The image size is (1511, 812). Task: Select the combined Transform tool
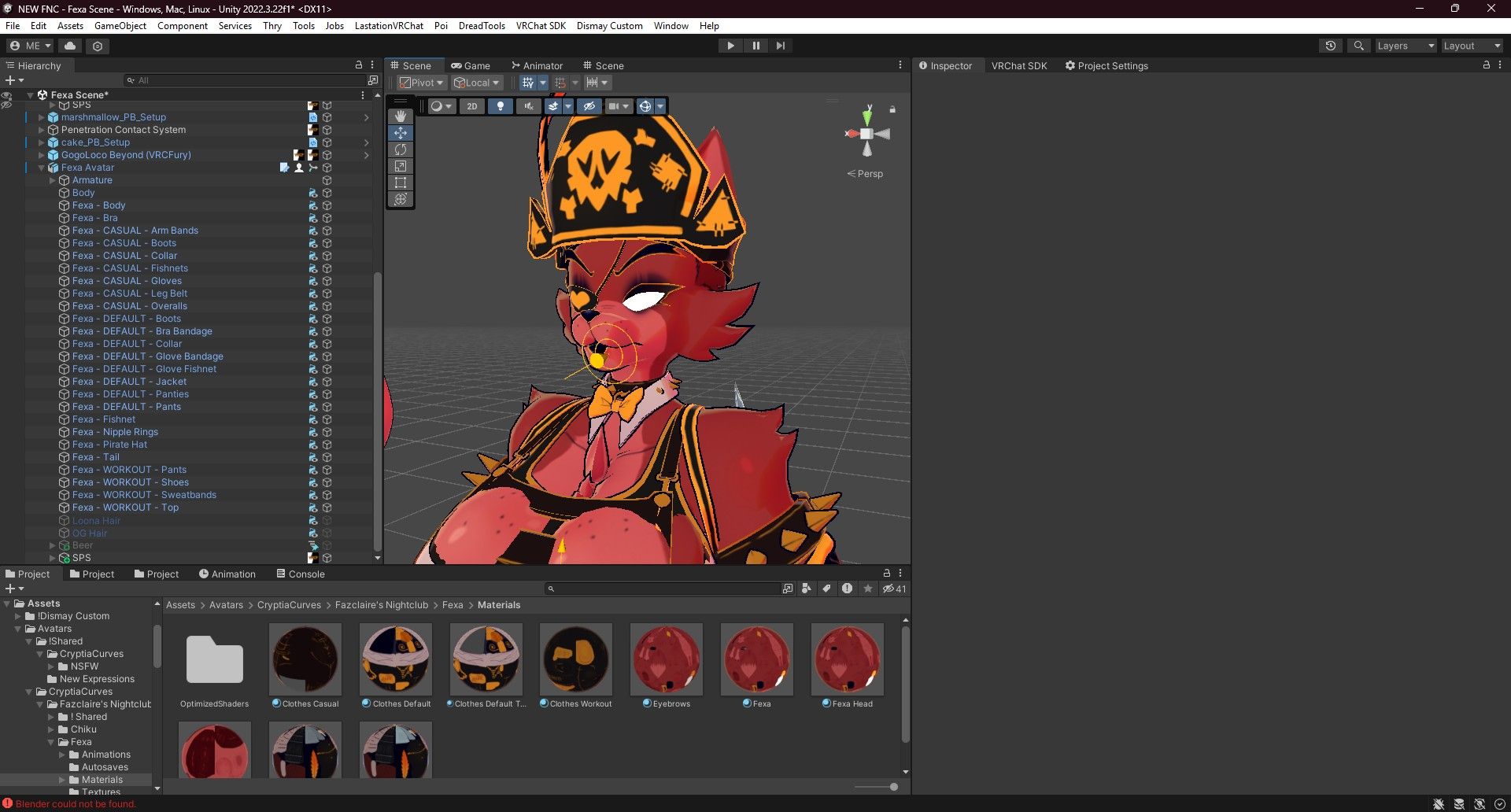click(x=401, y=199)
